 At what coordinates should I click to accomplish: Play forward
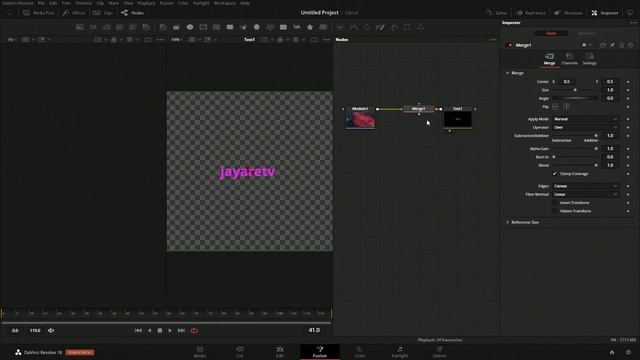[170, 331]
